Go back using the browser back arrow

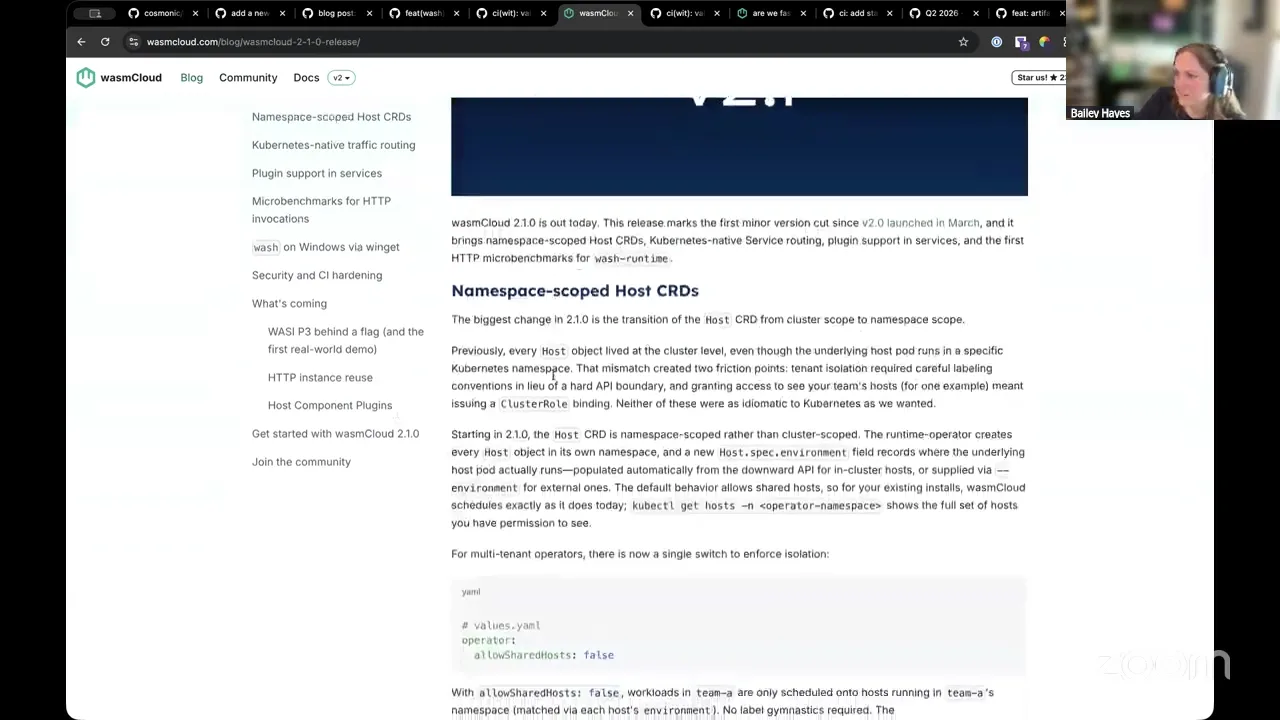point(81,42)
